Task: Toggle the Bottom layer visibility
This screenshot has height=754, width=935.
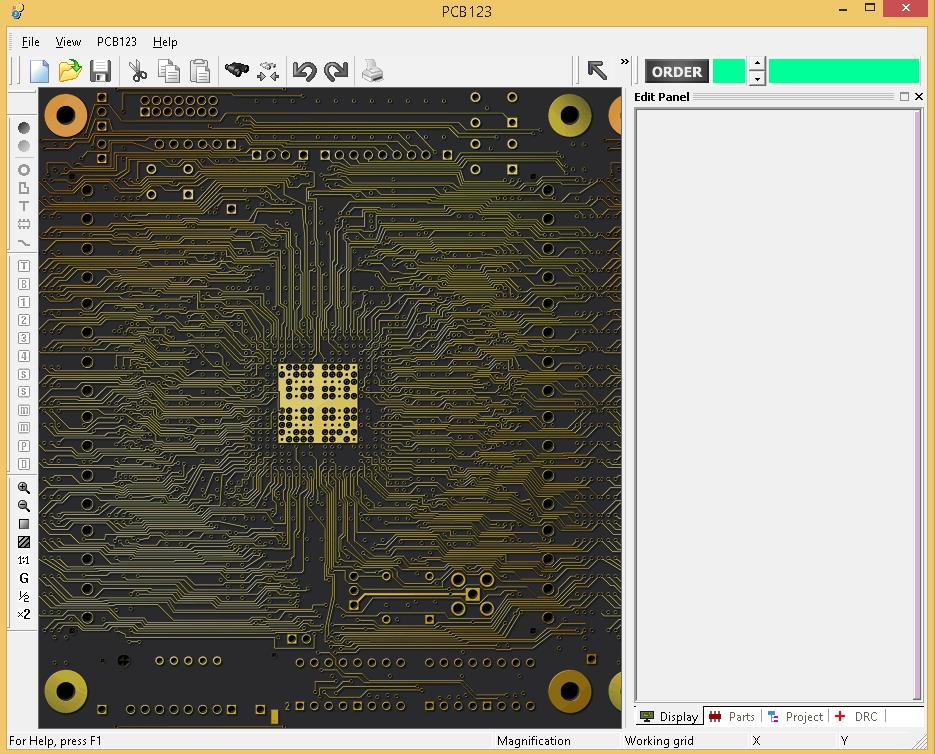Action: click(x=23, y=284)
